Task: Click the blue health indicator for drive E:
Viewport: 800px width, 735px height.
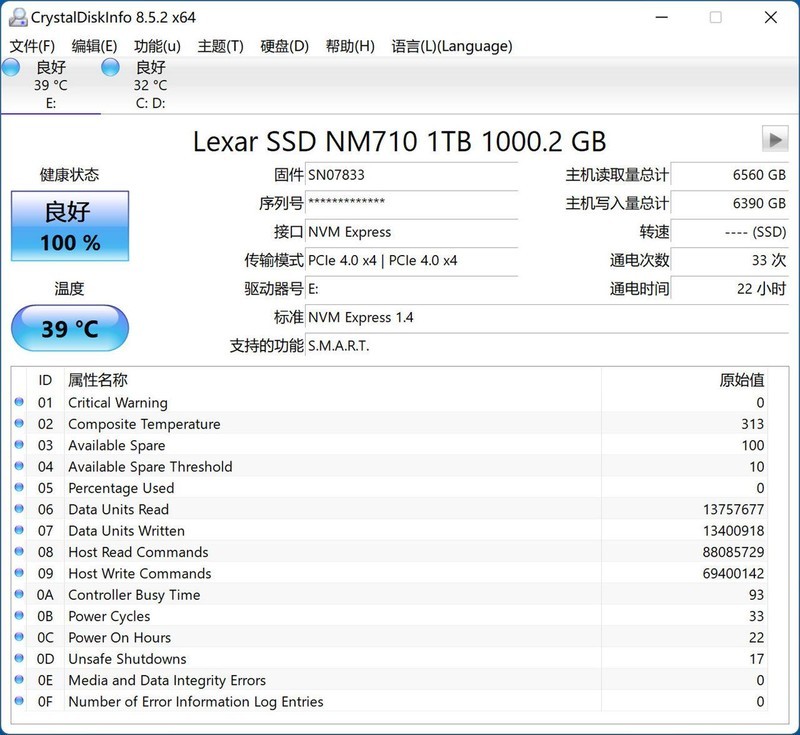Action: [10, 68]
